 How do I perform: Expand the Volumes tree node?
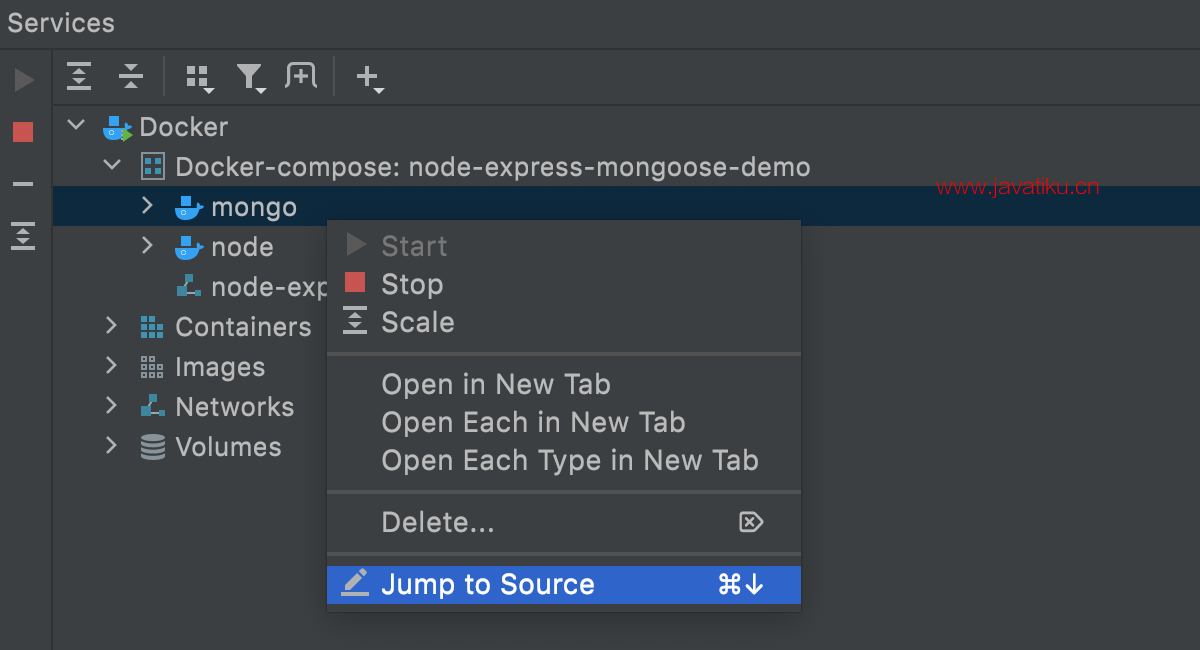coord(112,446)
